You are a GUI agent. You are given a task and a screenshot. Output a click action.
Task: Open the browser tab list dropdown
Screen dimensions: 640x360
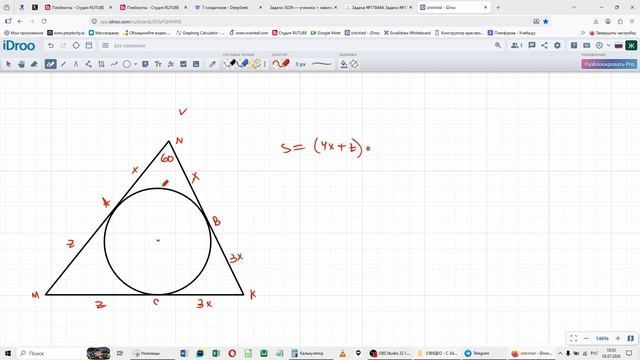click(x=573, y=7)
